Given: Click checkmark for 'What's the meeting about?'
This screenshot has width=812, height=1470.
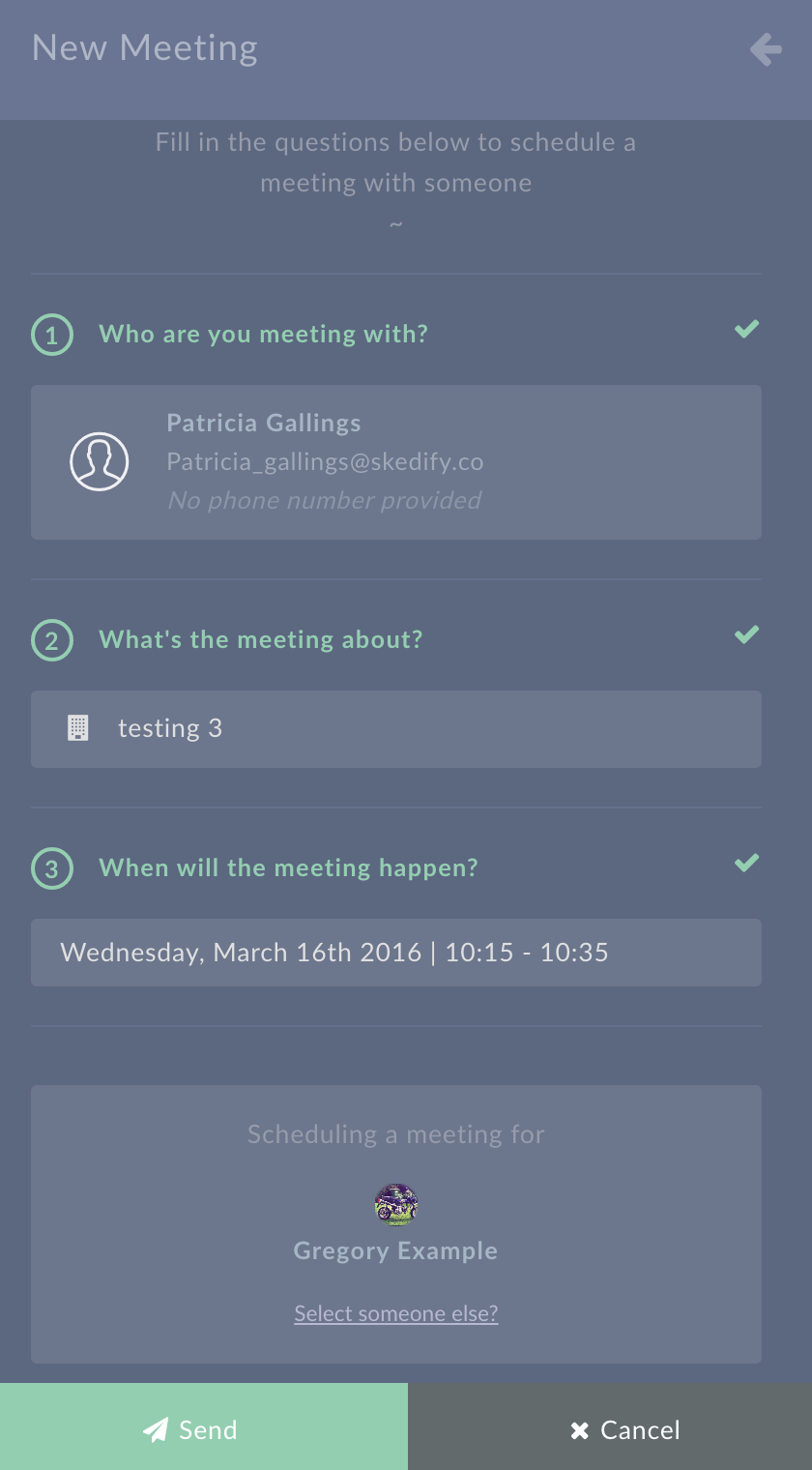Looking at the screenshot, I should pyautogui.click(x=746, y=635).
